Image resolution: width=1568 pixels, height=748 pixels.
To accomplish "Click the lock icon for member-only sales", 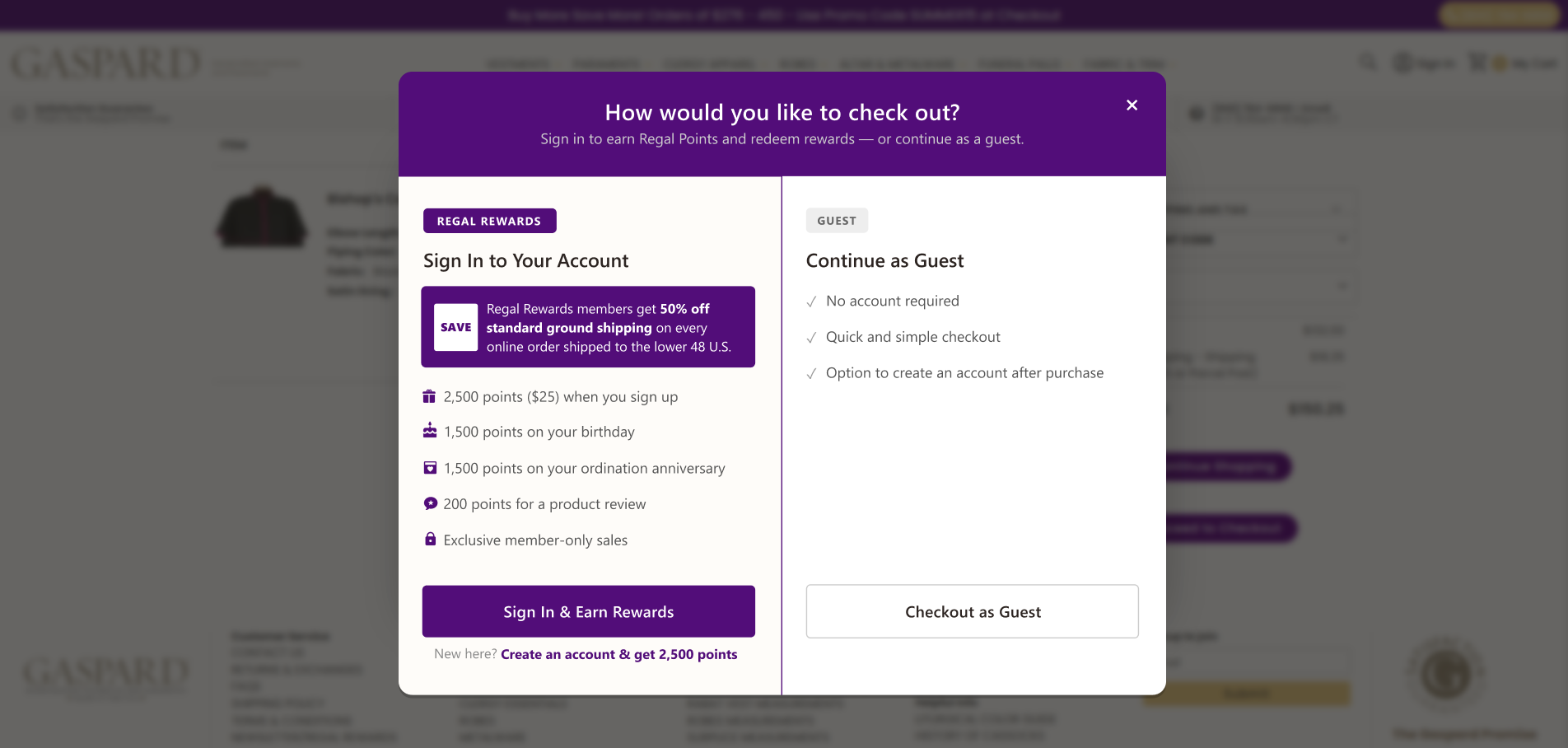I will tap(430, 540).
